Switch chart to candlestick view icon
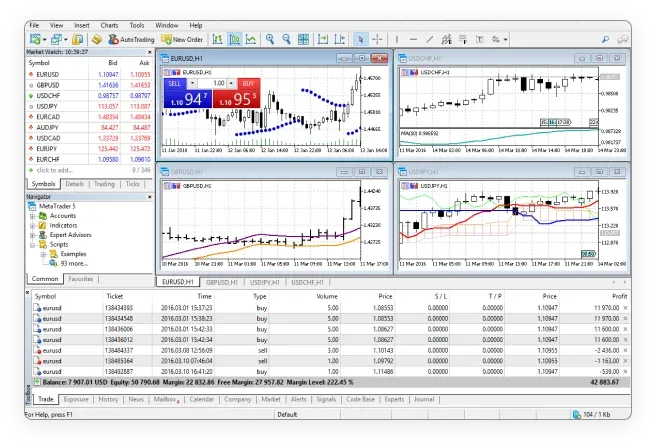The image size is (656, 448). point(234,39)
